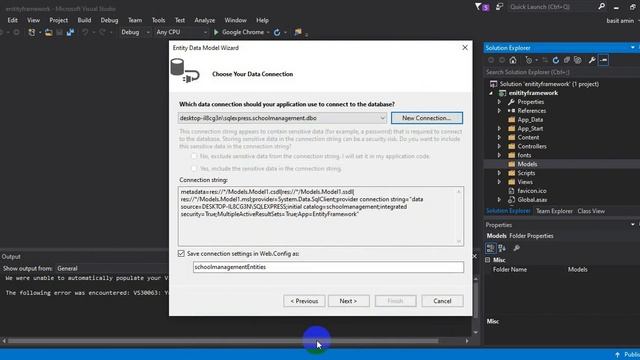Click the Web.Config entity name field
This screenshot has height=360, width=640.
[x=328, y=267]
